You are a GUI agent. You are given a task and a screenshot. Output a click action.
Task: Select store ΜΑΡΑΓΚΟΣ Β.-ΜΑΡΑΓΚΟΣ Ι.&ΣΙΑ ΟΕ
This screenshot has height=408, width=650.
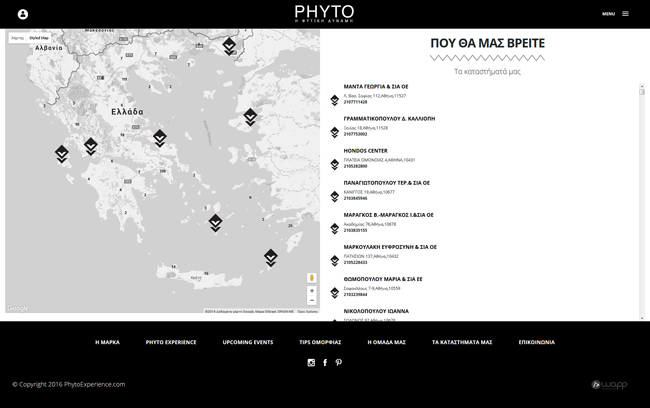coord(388,215)
